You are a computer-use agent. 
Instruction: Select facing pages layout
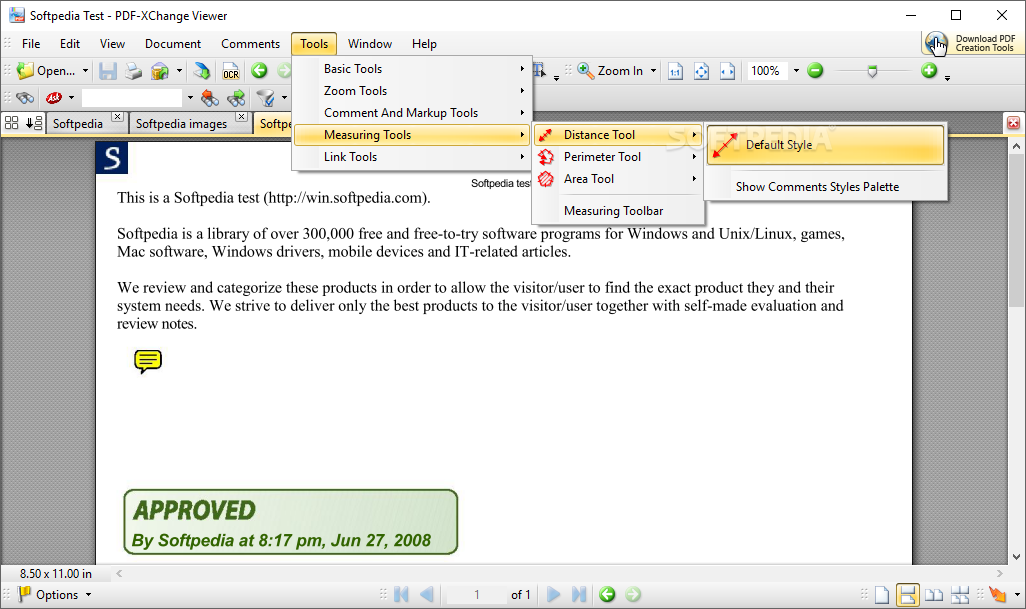coord(934,595)
